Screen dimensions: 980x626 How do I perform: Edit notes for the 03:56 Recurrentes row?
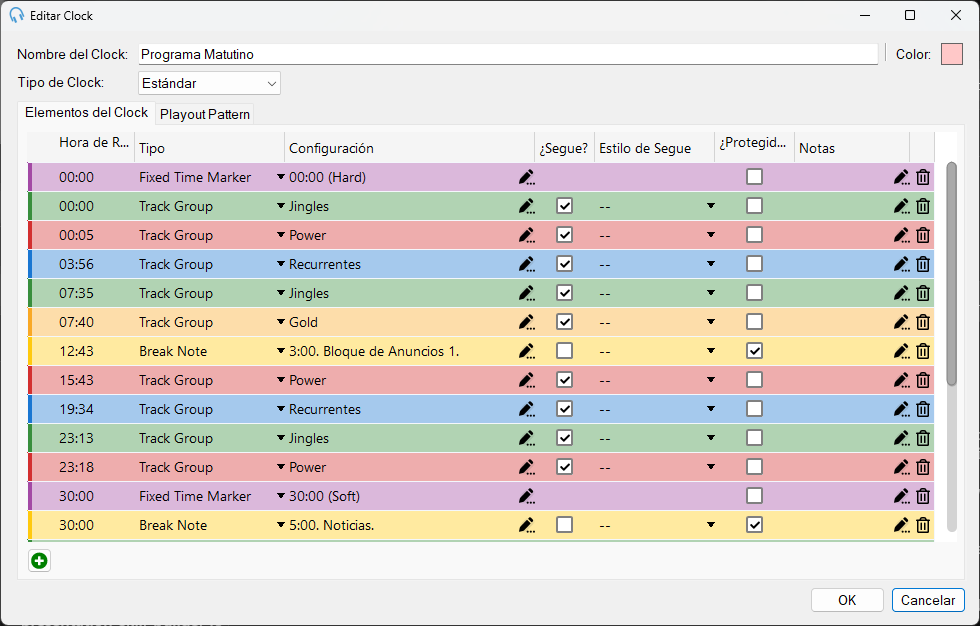pos(901,264)
